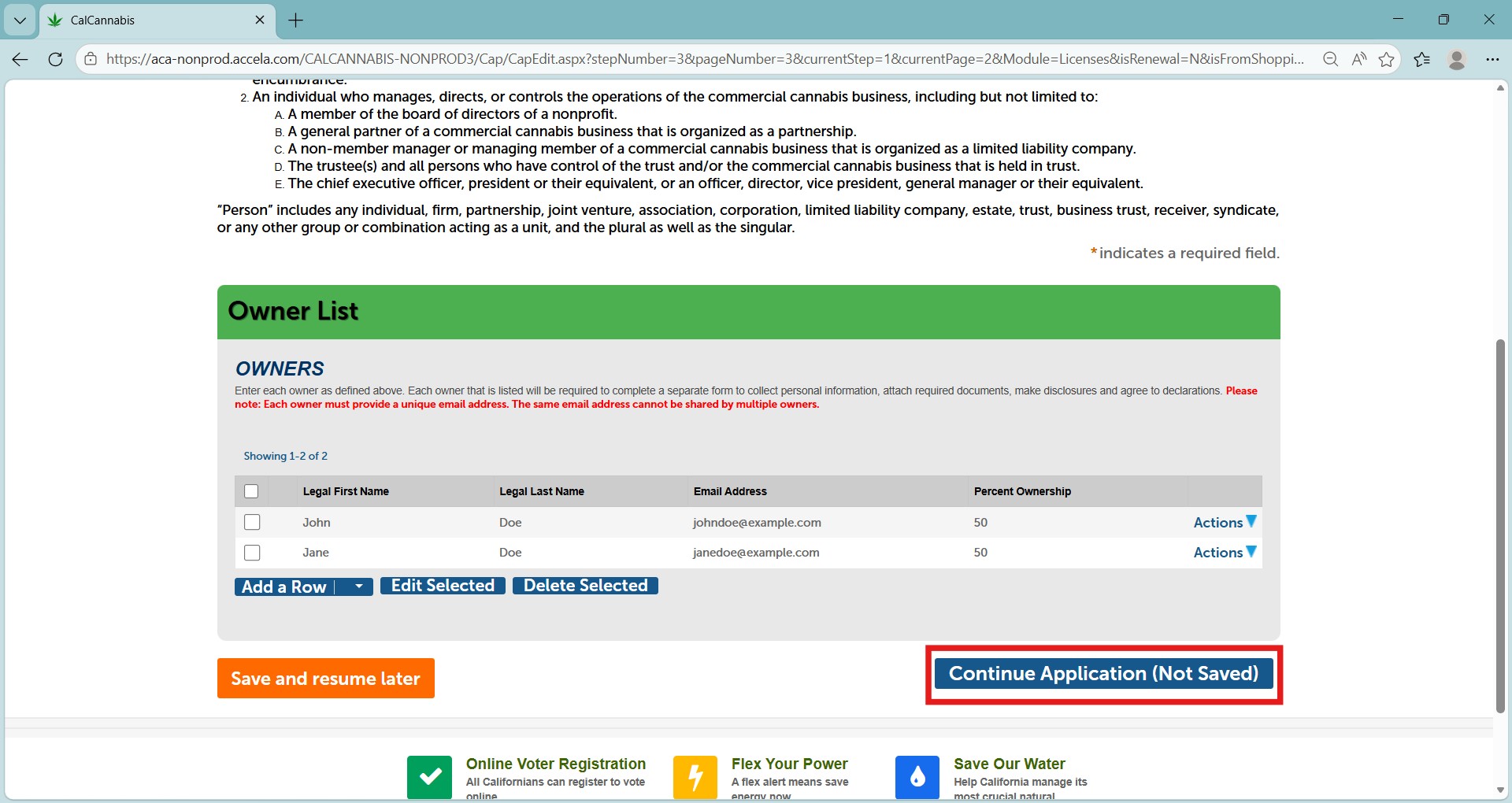The height and width of the screenshot is (803, 1512).
Task: Click the Email Address column header
Action: [x=730, y=491]
